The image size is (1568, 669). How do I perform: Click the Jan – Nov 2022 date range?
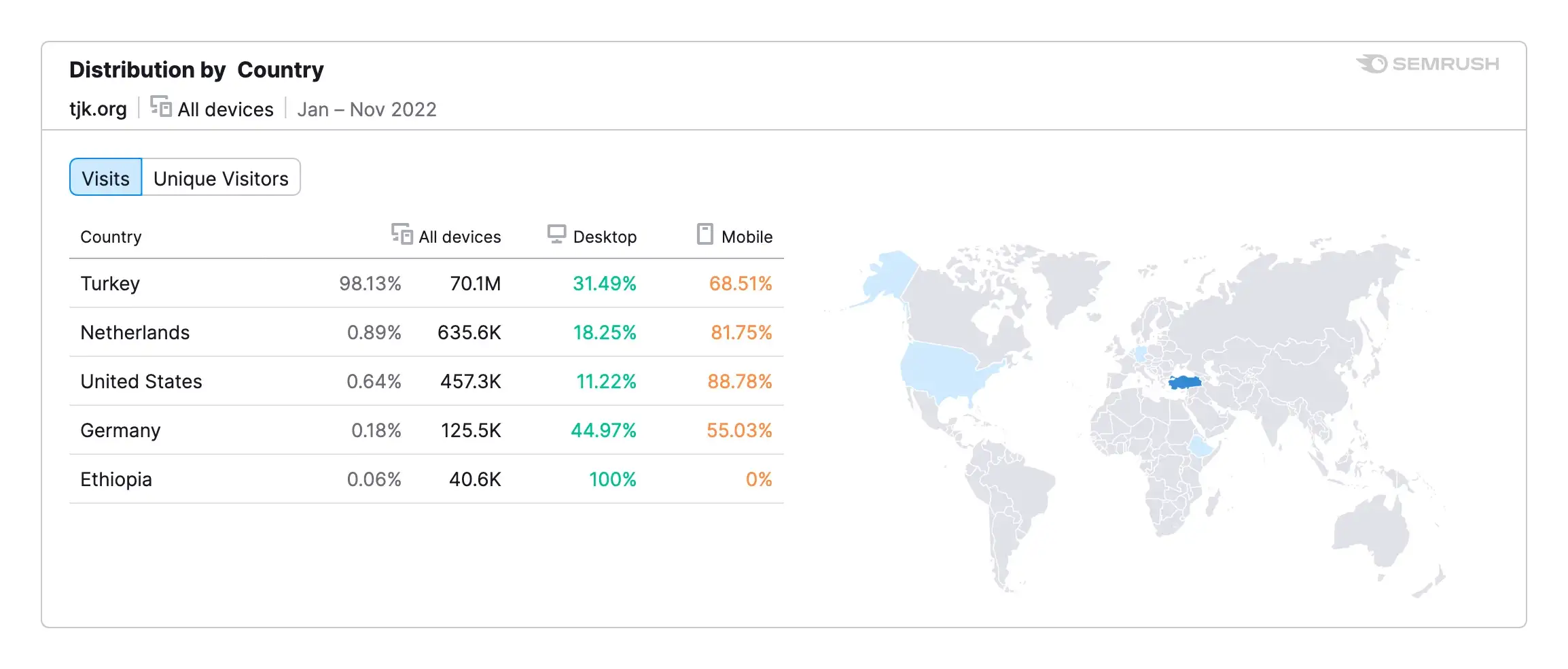tap(367, 109)
